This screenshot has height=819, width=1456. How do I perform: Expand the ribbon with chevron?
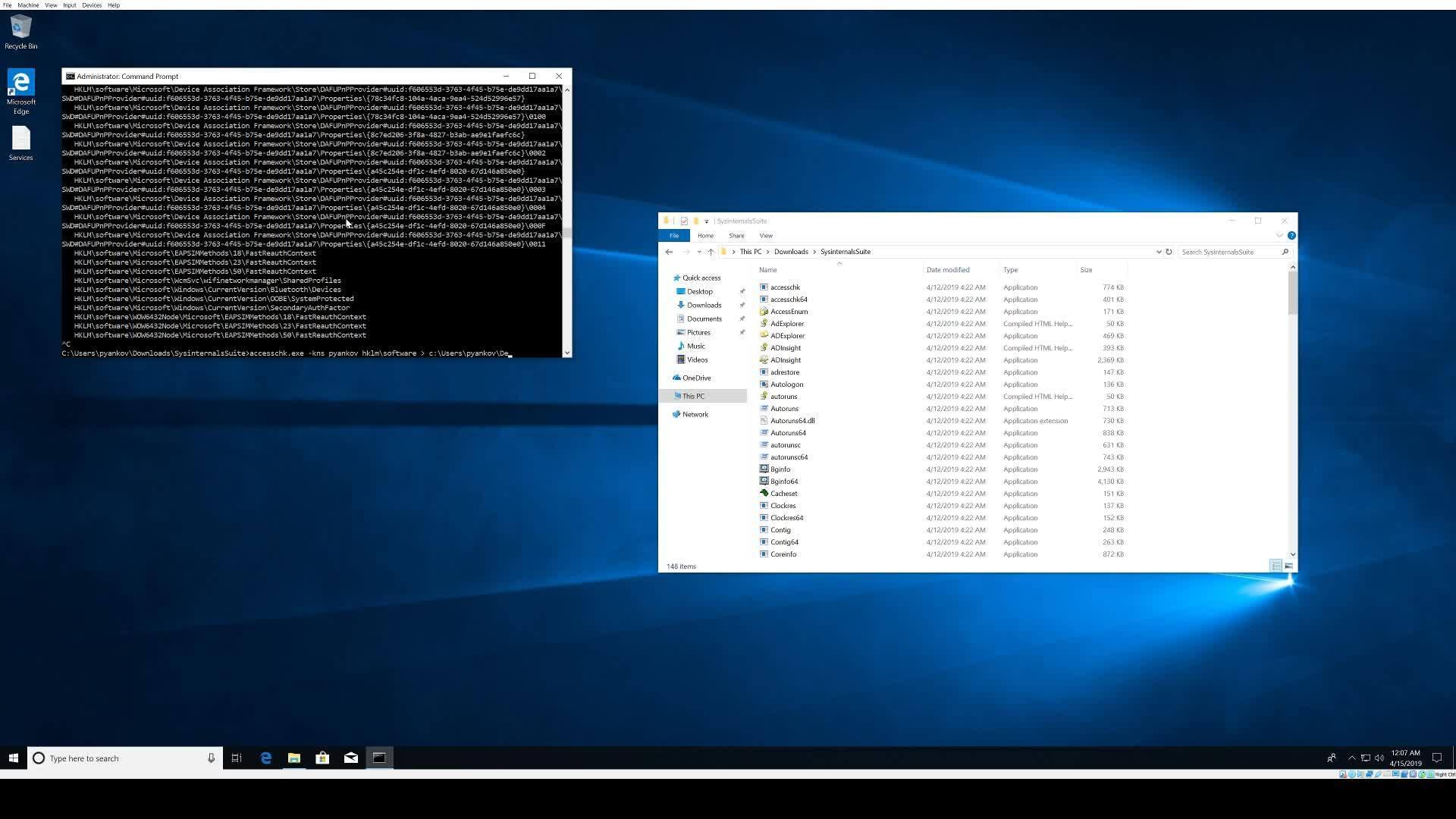(1279, 236)
